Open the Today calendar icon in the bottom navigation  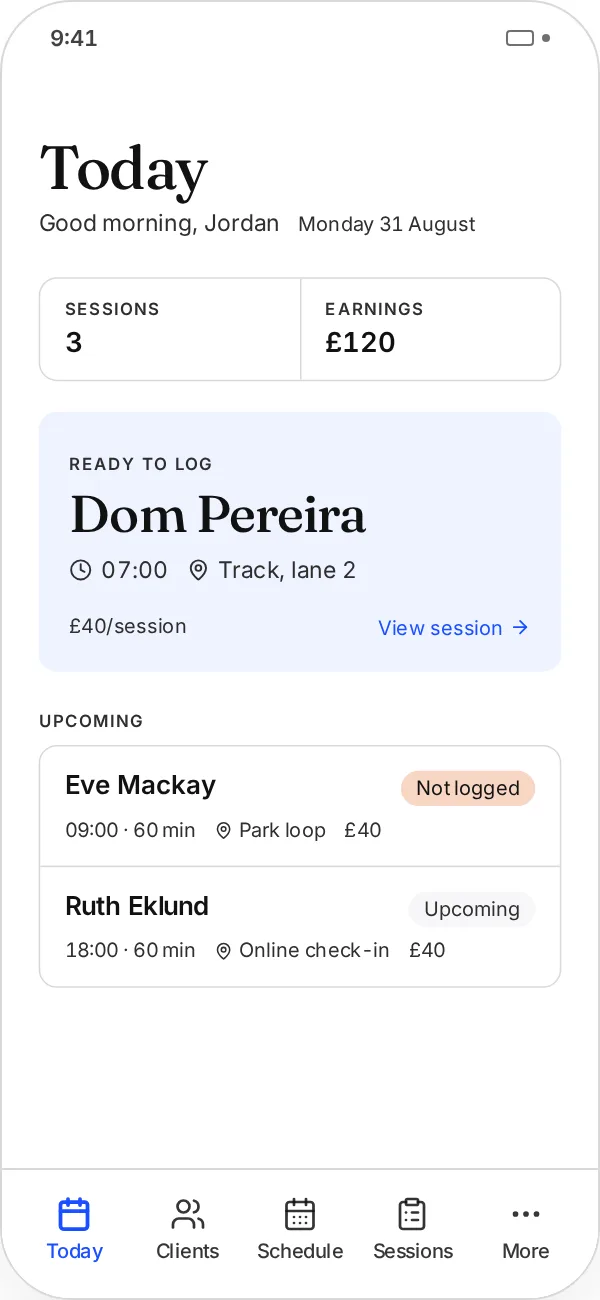pos(74,1214)
